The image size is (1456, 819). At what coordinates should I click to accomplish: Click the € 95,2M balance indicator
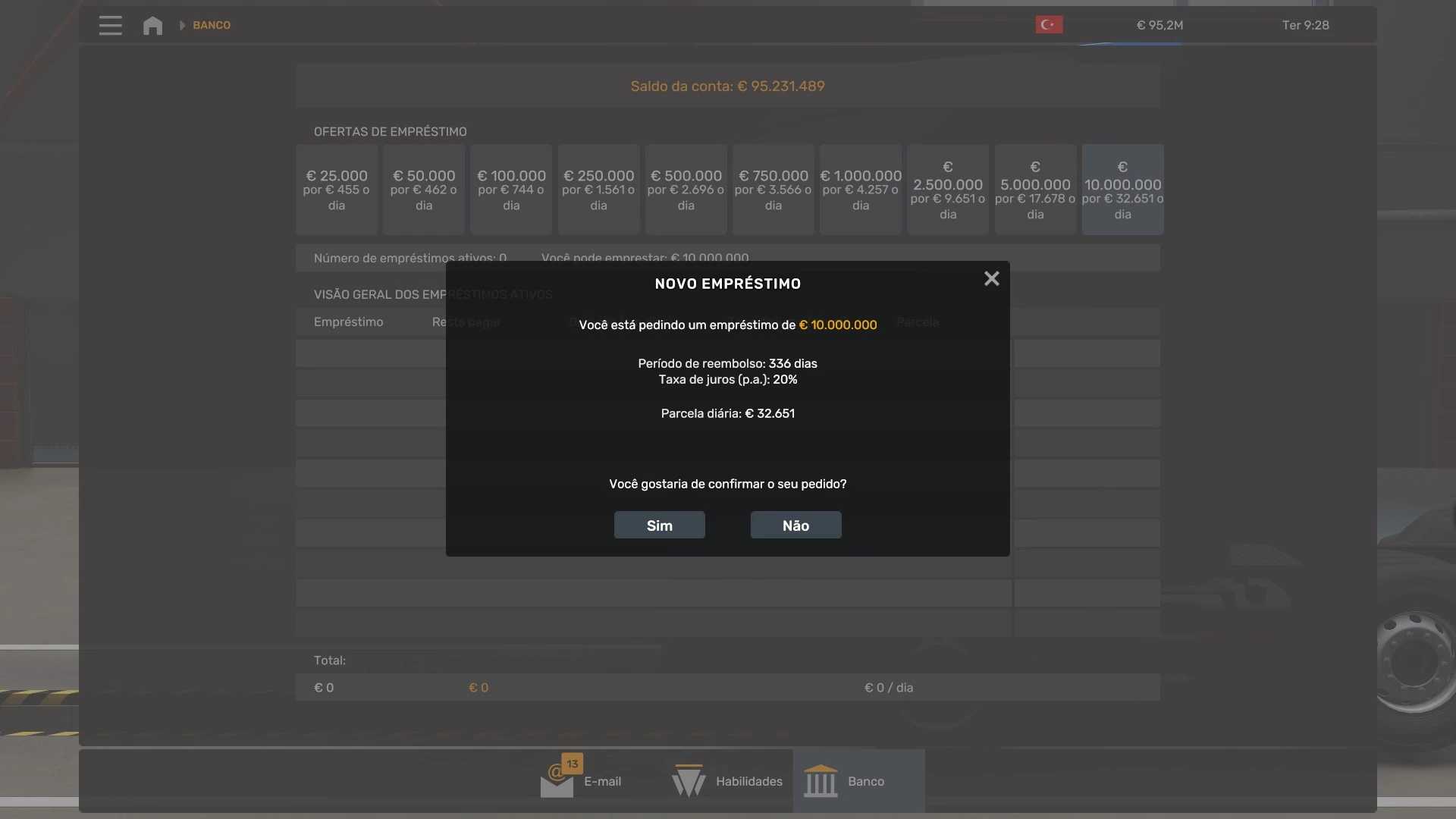pyautogui.click(x=1159, y=25)
